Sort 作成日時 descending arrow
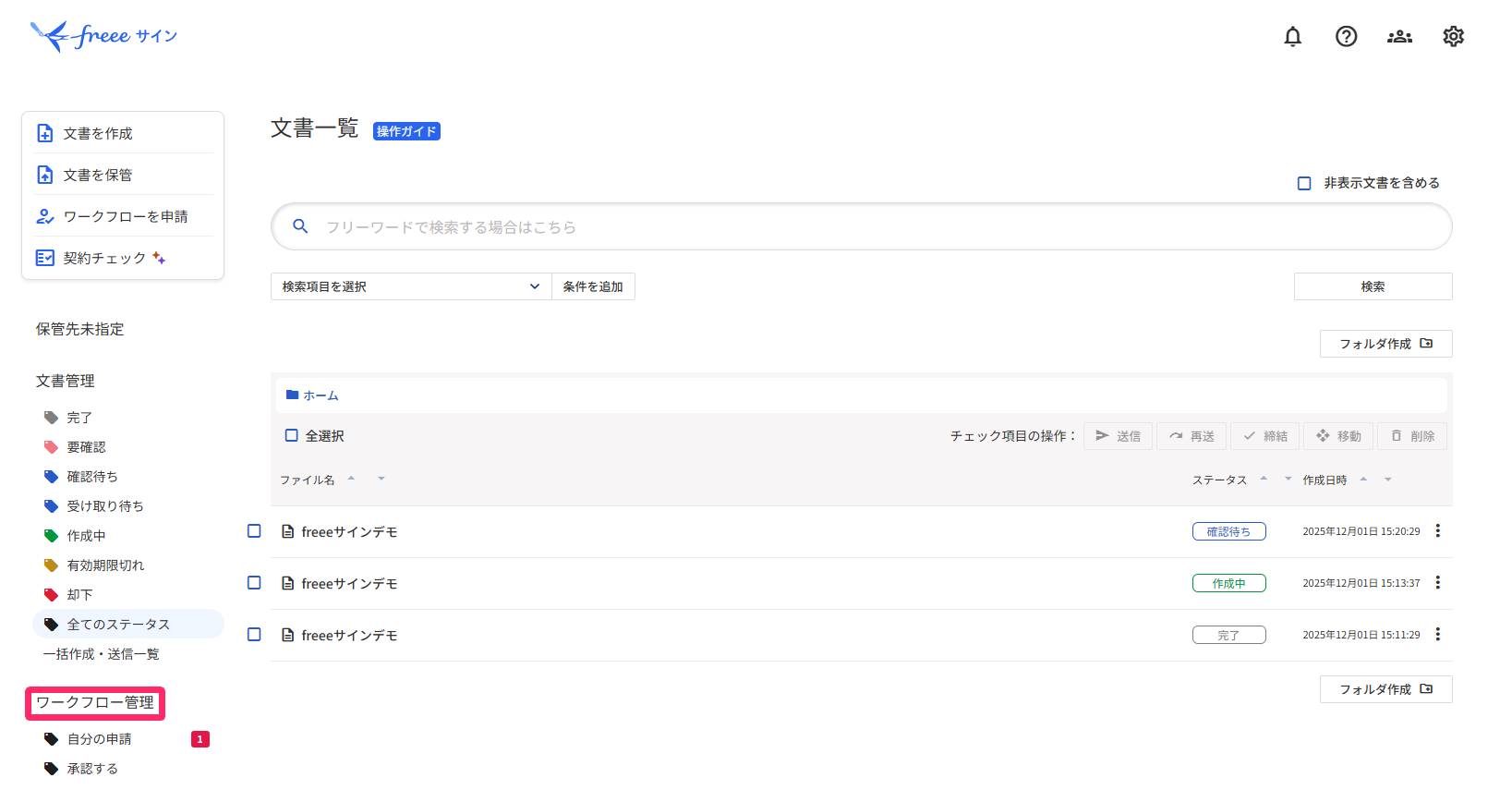The width and height of the screenshot is (1512, 790). (x=1387, y=479)
